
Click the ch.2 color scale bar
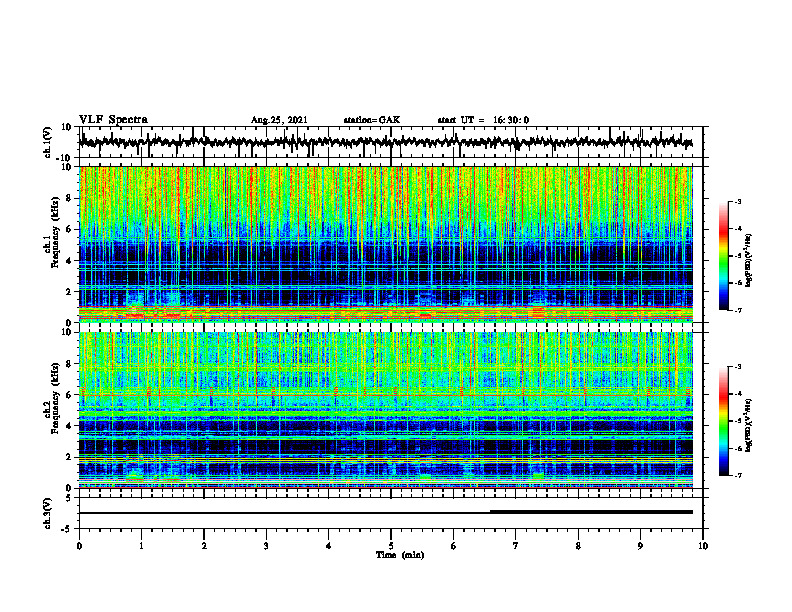point(723,421)
